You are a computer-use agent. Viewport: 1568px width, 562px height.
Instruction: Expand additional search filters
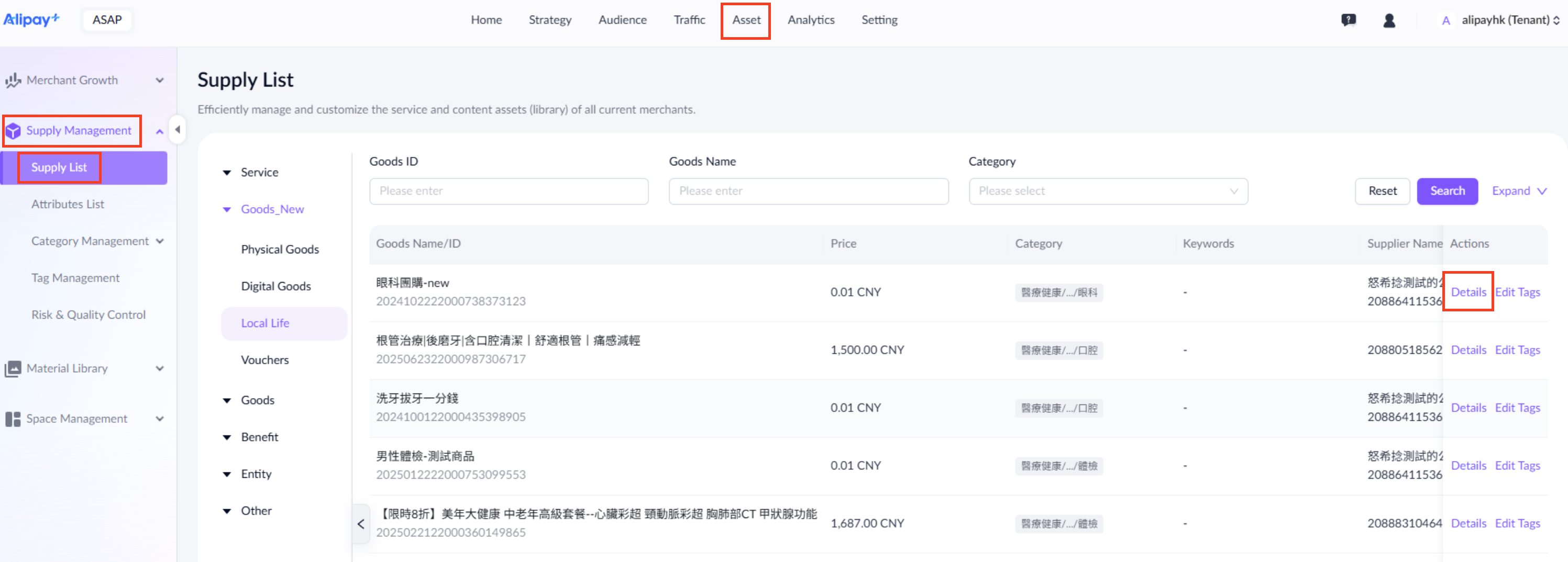[1519, 191]
